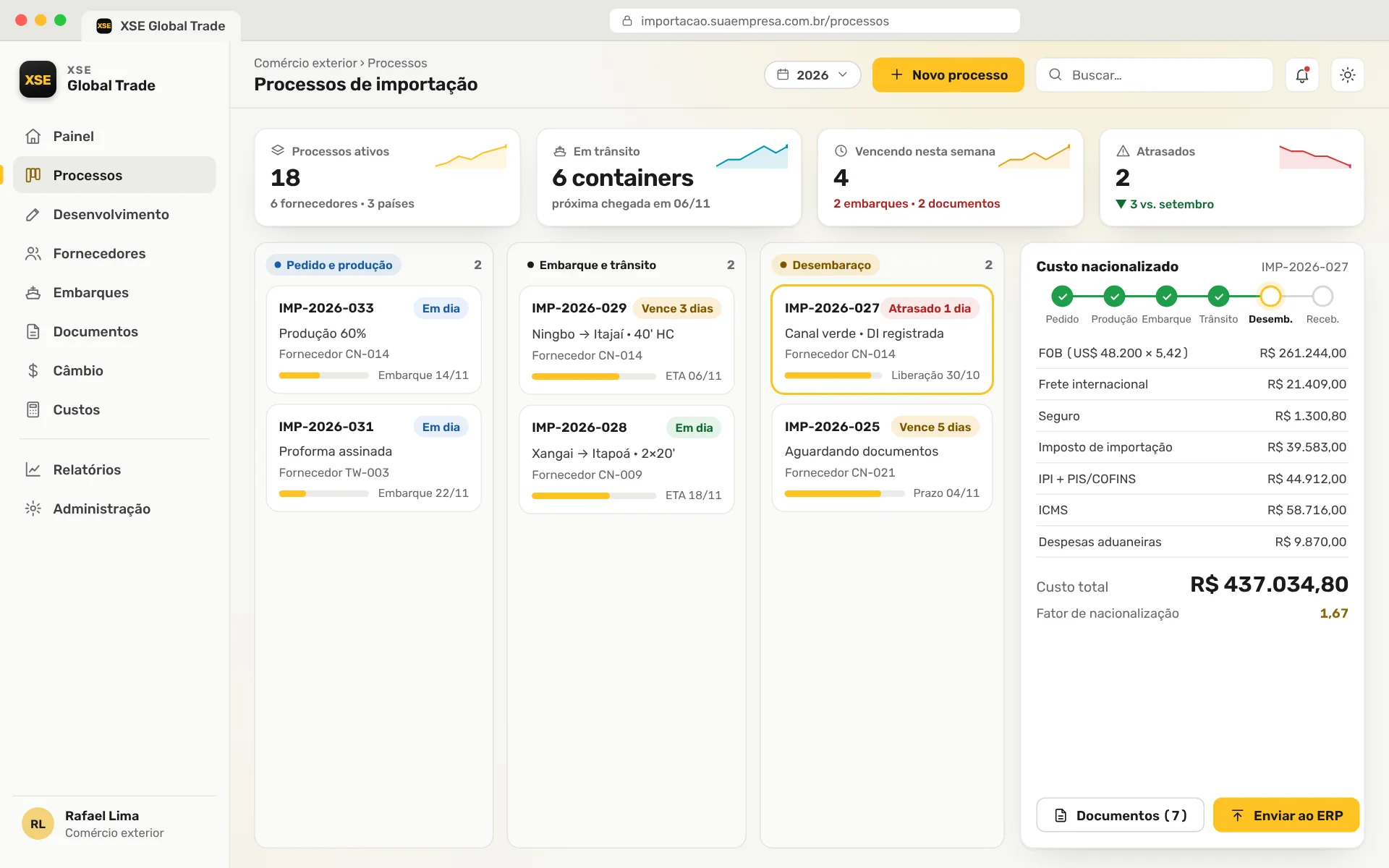Click the Câmbio dollar icon
The width and height of the screenshot is (1389, 868).
pyautogui.click(x=33, y=370)
